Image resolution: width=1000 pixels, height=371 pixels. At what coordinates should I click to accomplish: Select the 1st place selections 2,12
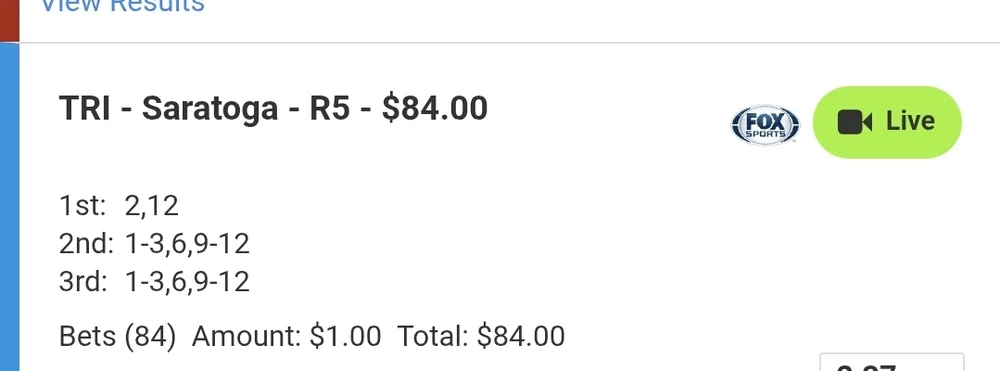[152, 206]
